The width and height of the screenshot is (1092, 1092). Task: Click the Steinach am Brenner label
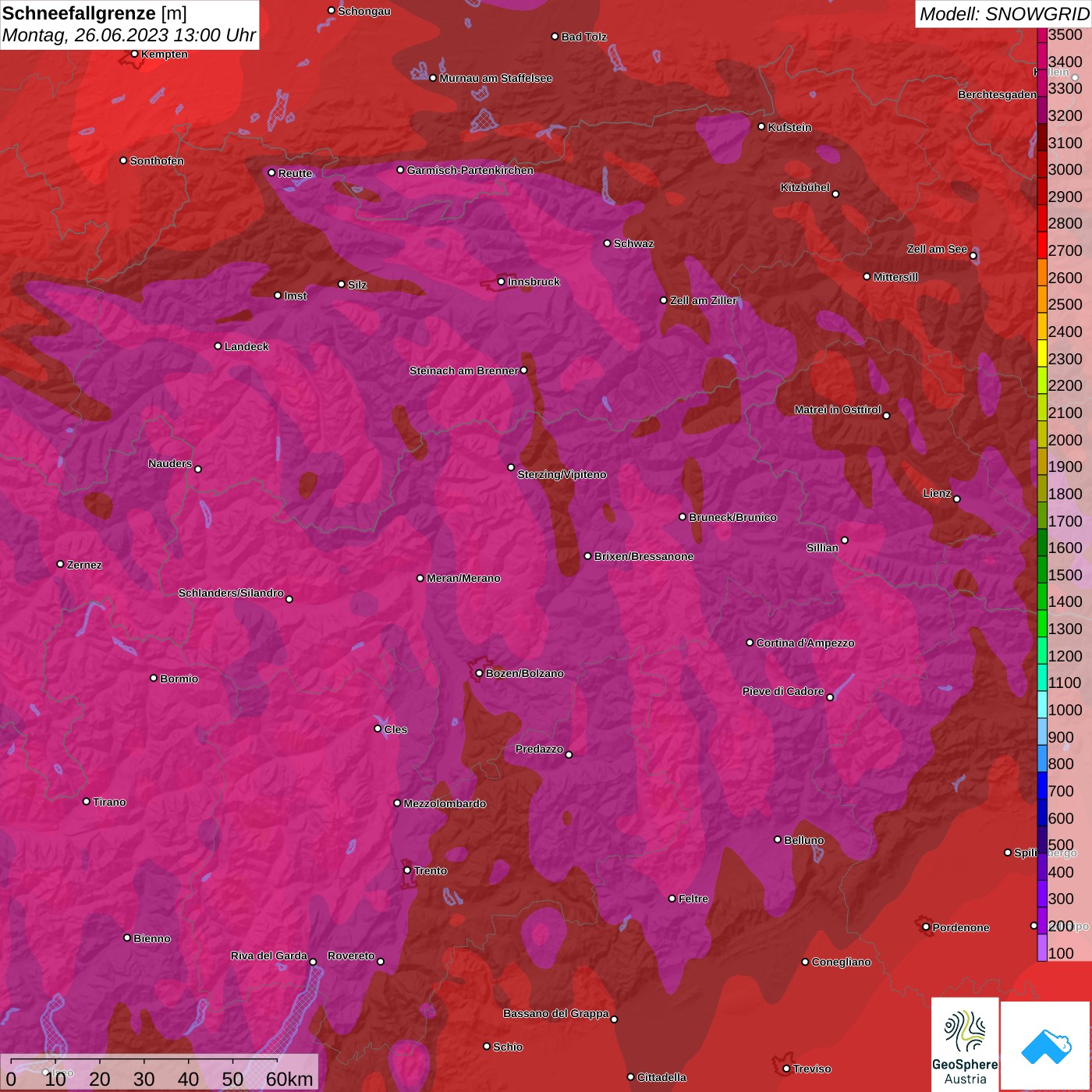[463, 370]
